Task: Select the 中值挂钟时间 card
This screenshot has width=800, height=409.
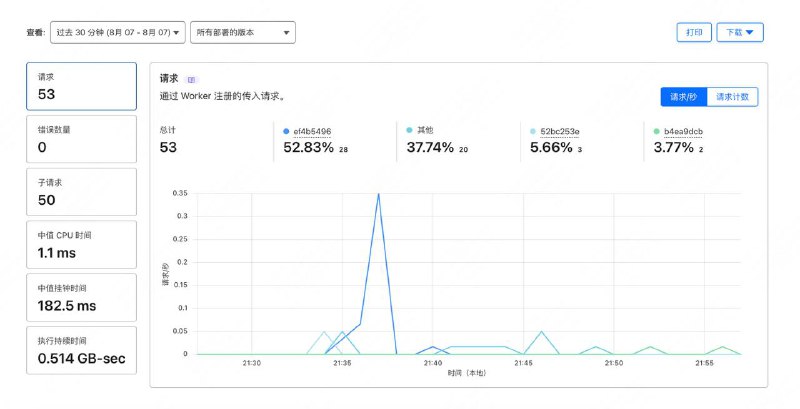Action: pos(81,297)
